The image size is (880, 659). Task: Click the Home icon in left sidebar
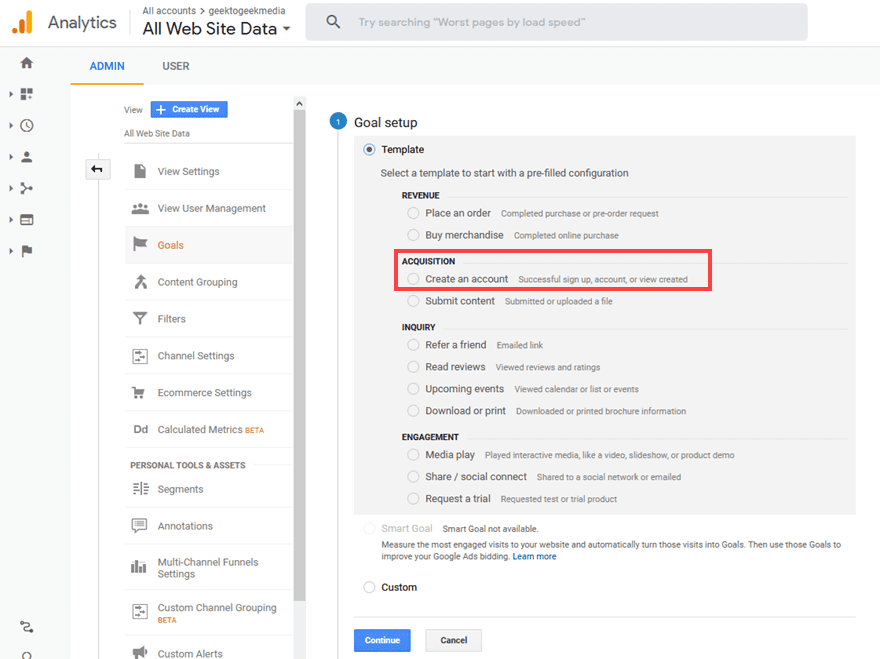point(27,63)
